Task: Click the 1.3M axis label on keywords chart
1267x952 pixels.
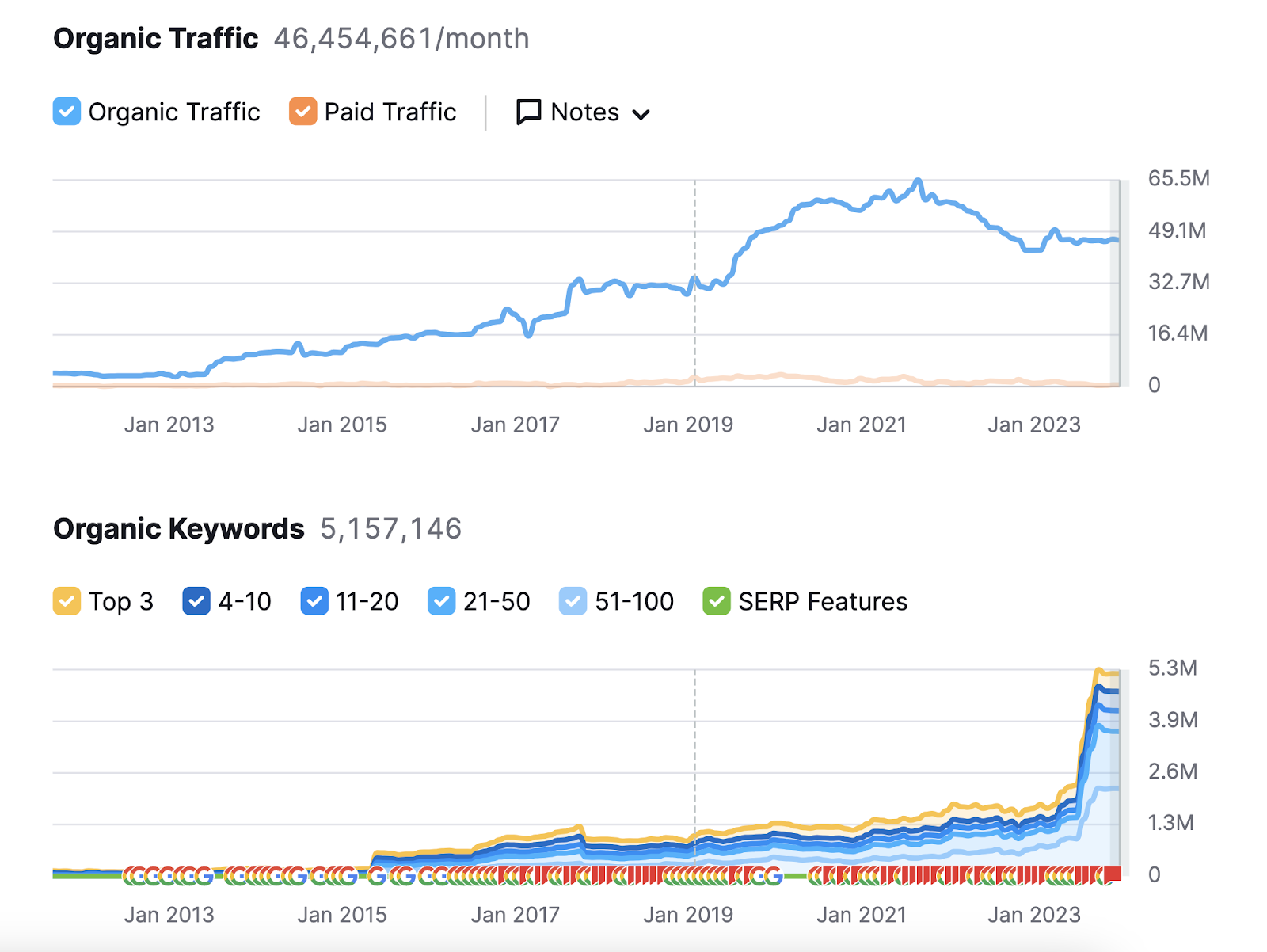Action: [1171, 823]
